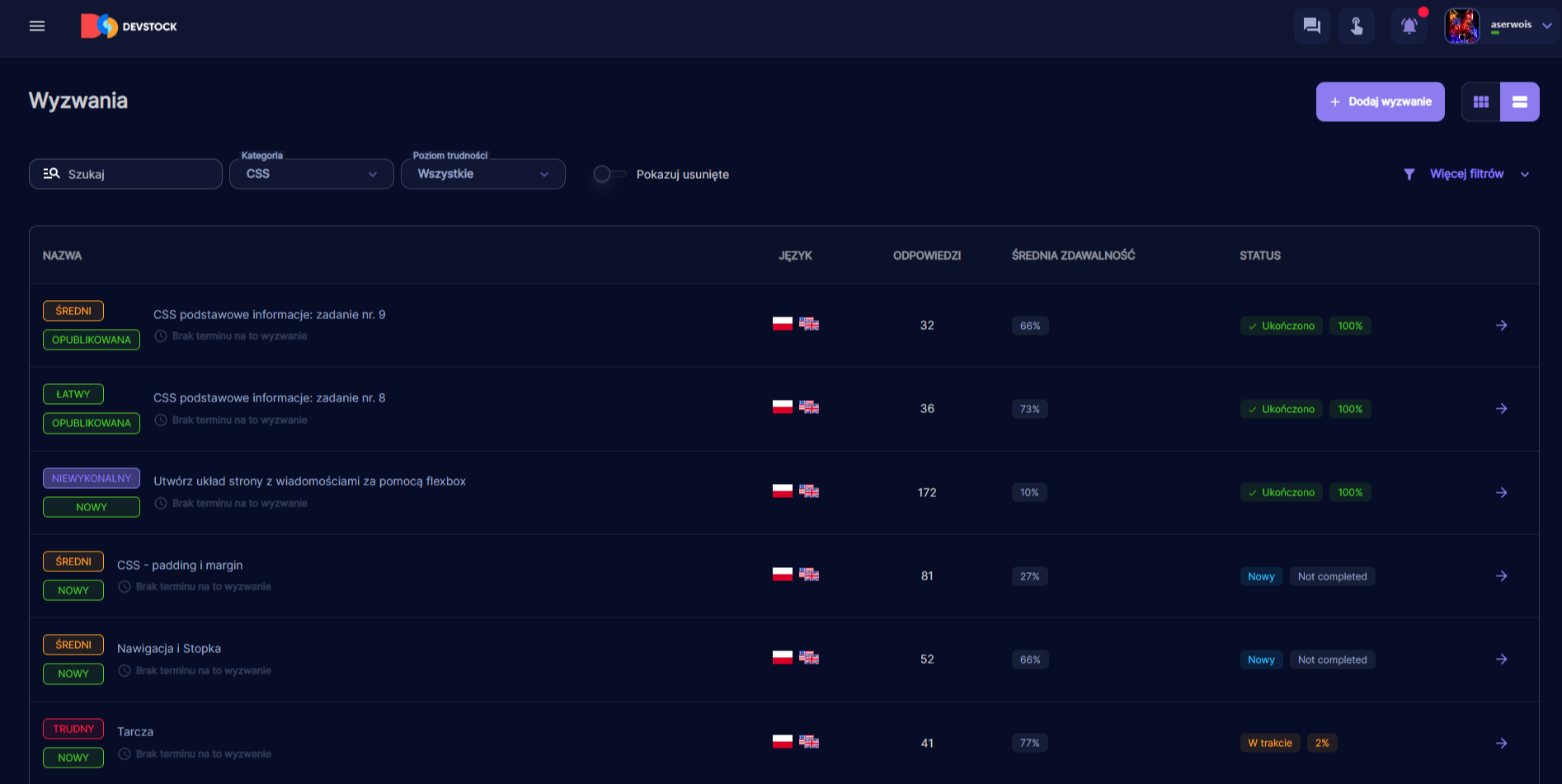Image resolution: width=1562 pixels, height=784 pixels.
Task: Click the UK flag for padding i margin
Action: (x=809, y=575)
